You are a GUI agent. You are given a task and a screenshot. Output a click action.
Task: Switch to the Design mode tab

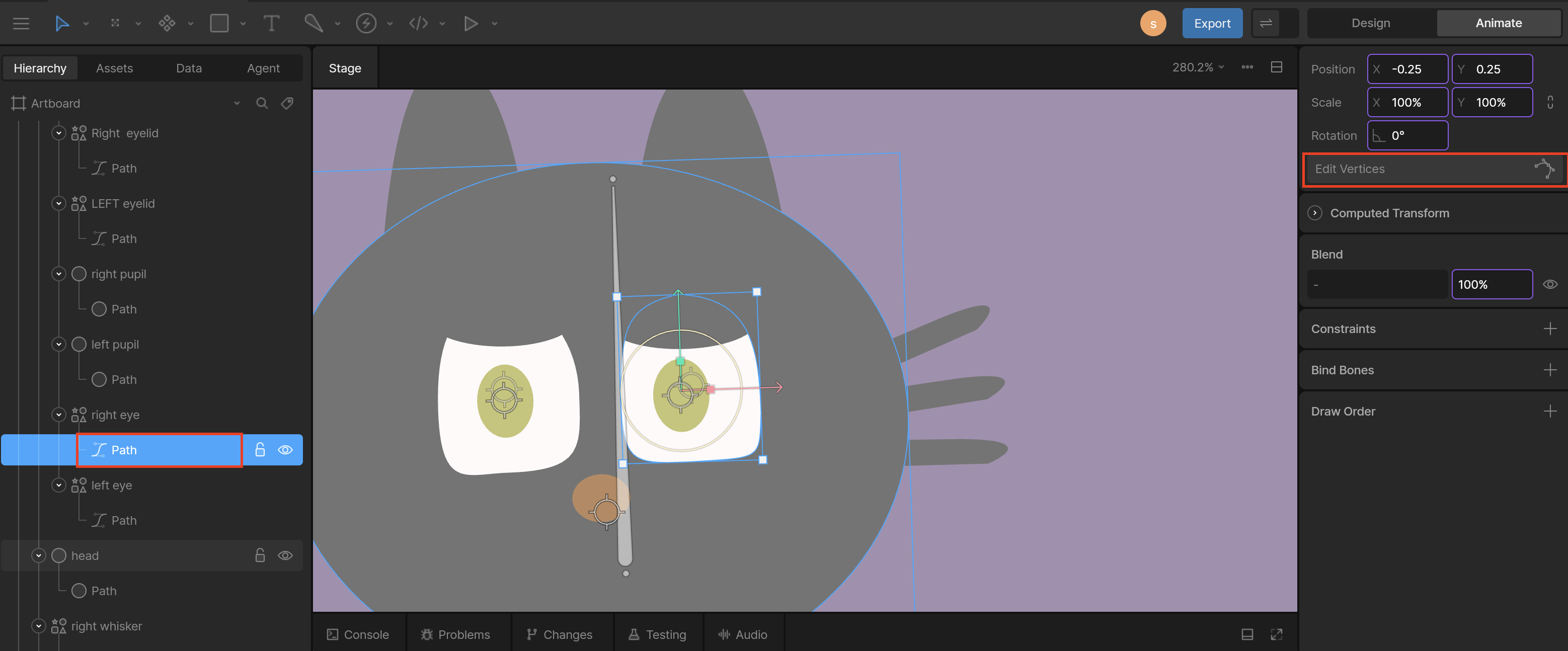tap(1370, 23)
